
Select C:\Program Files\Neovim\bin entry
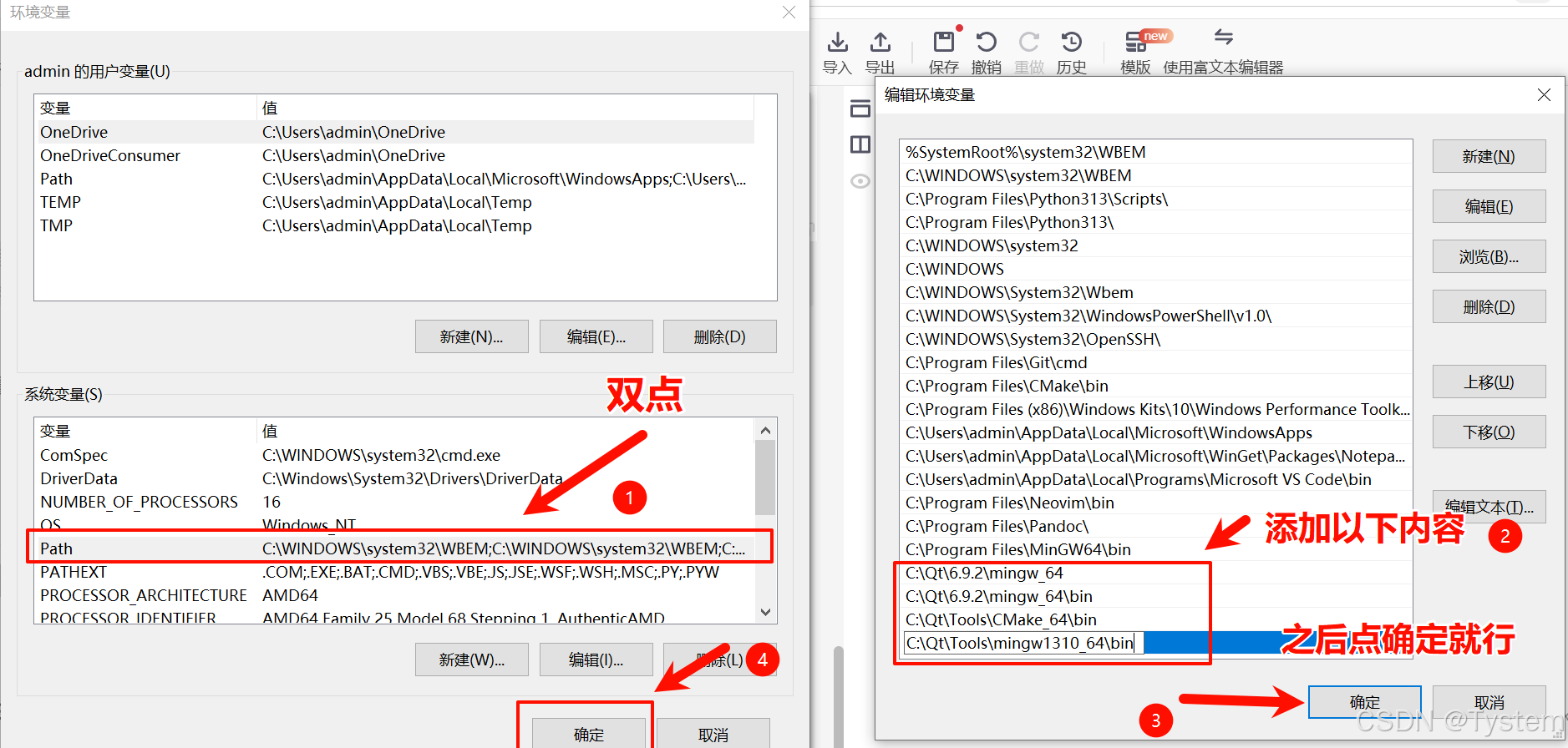(1156, 503)
